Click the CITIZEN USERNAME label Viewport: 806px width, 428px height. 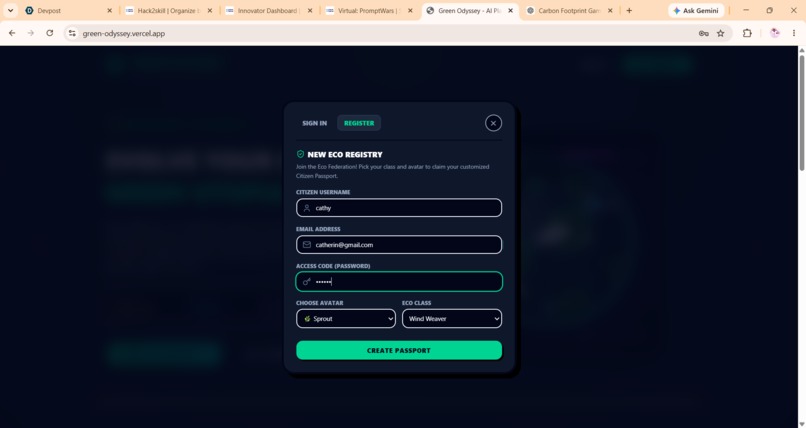pyautogui.click(x=323, y=192)
